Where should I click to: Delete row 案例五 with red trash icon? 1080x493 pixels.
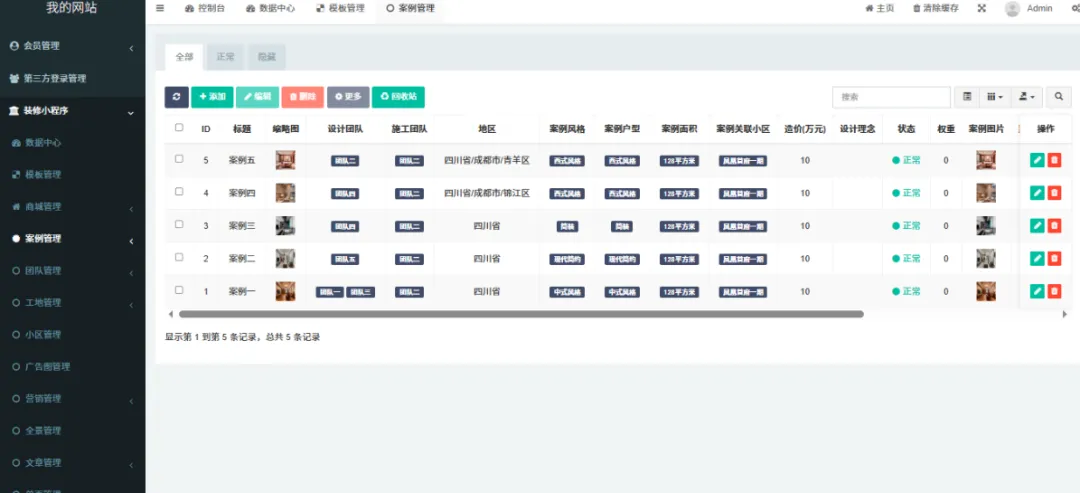coord(1054,160)
